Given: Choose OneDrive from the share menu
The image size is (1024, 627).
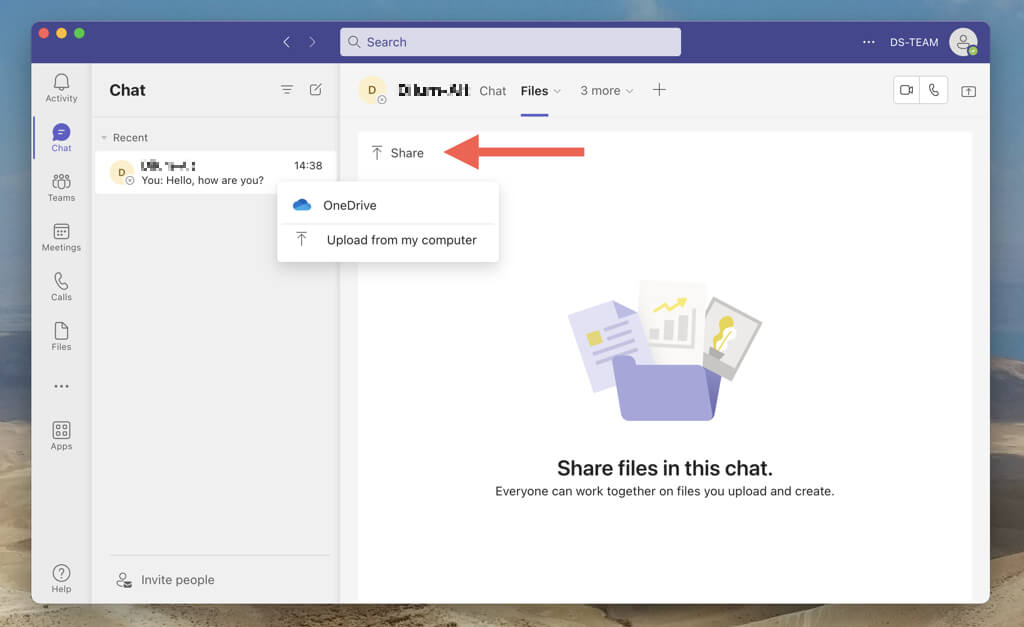Looking at the screenshot, I should click(x=388, y=205).
